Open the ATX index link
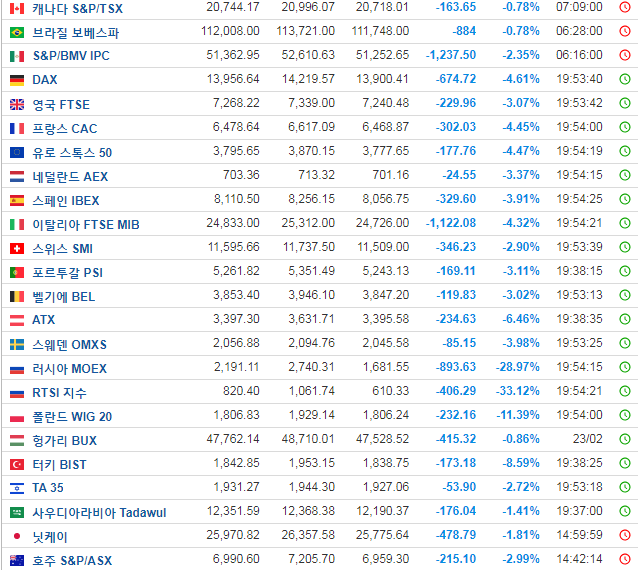Image resolution: width=638 pixels, height=570 pixels. tap(44, 320)
